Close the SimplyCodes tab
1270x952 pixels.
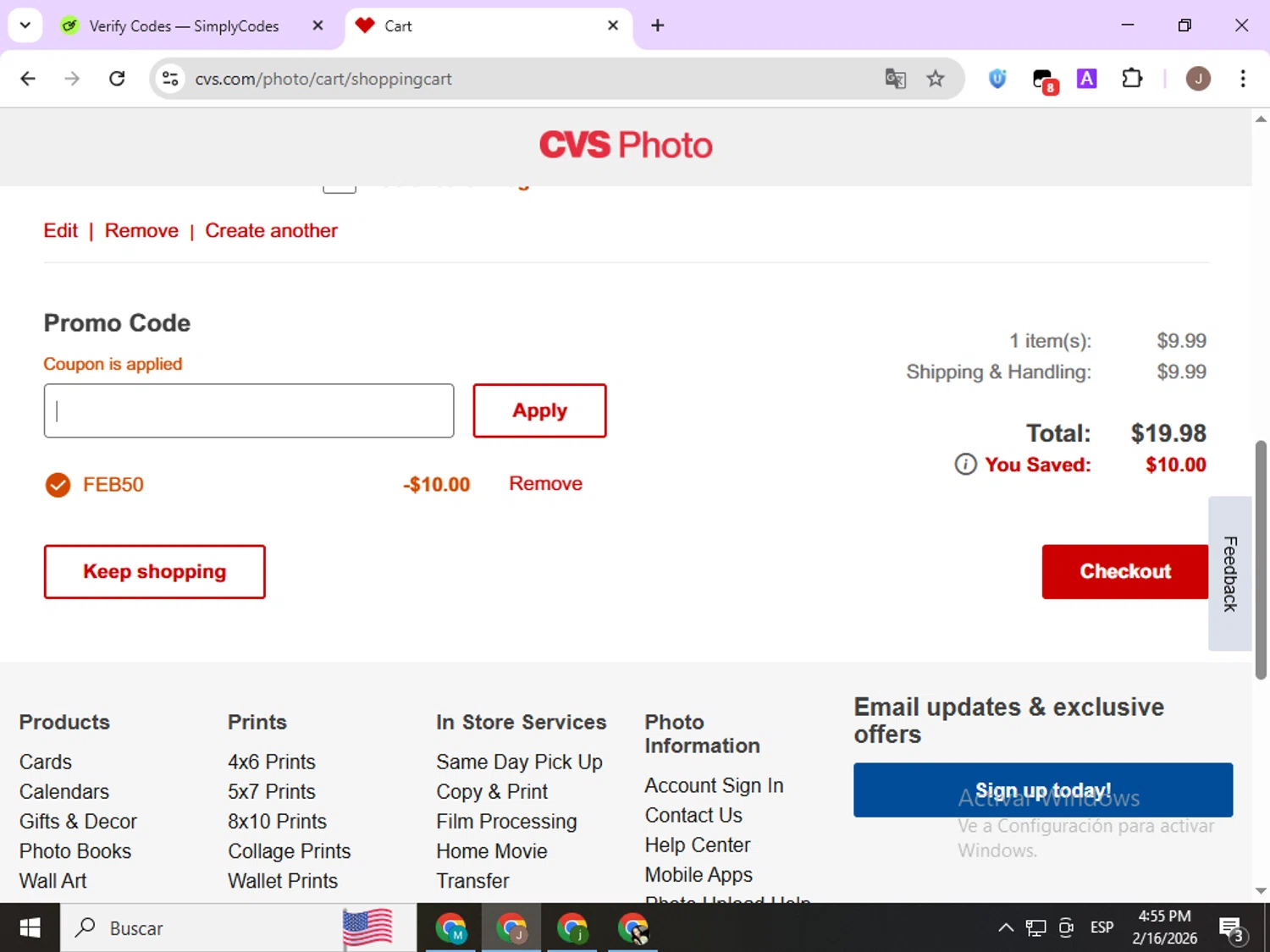click(317, 26)
